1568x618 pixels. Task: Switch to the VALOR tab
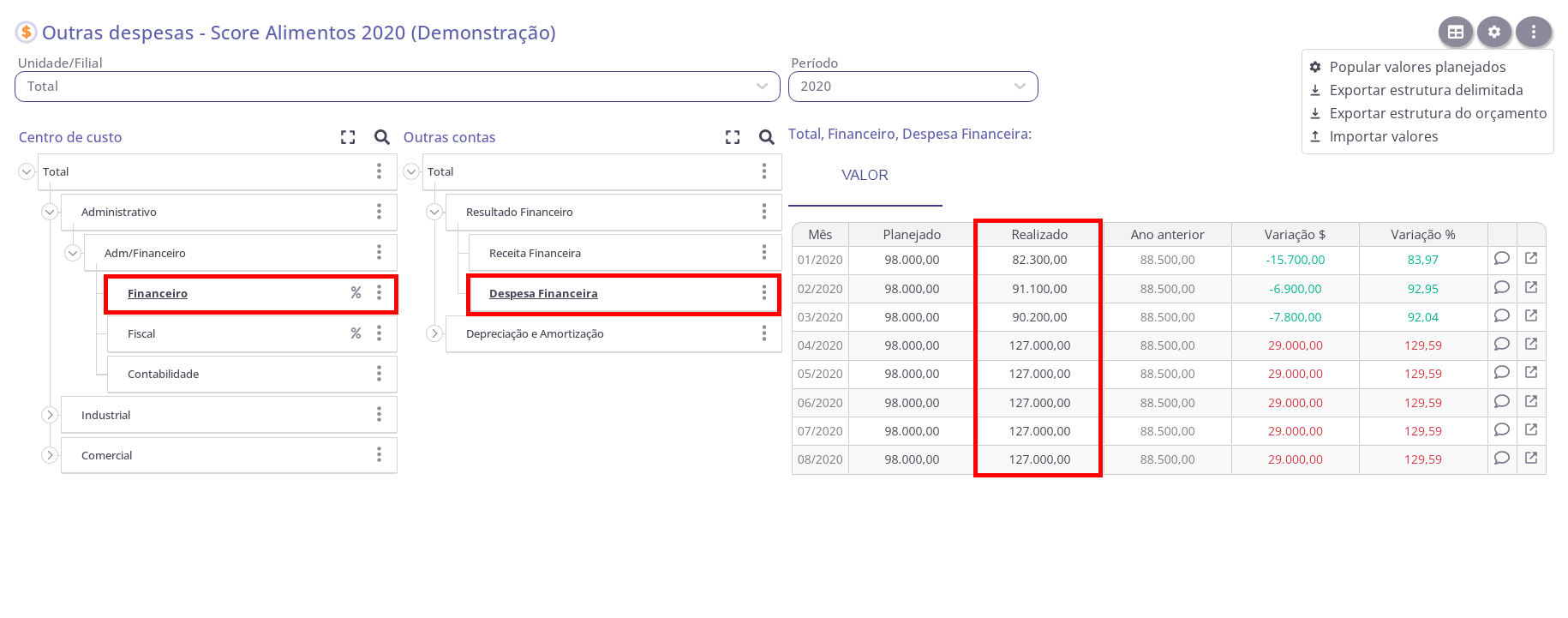coord(865,176)
